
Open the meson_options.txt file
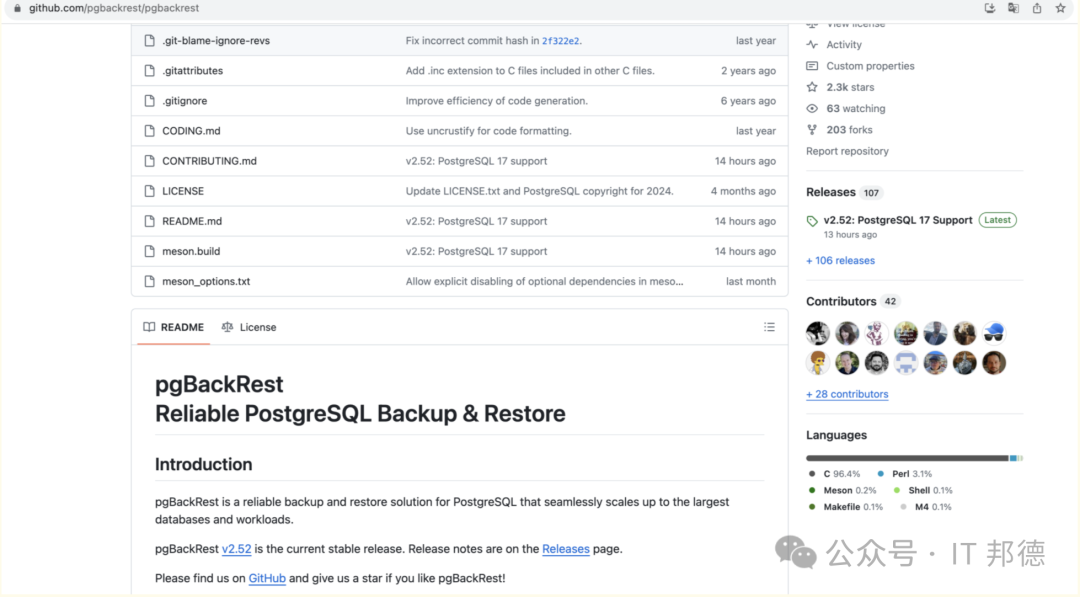(206, 281)
